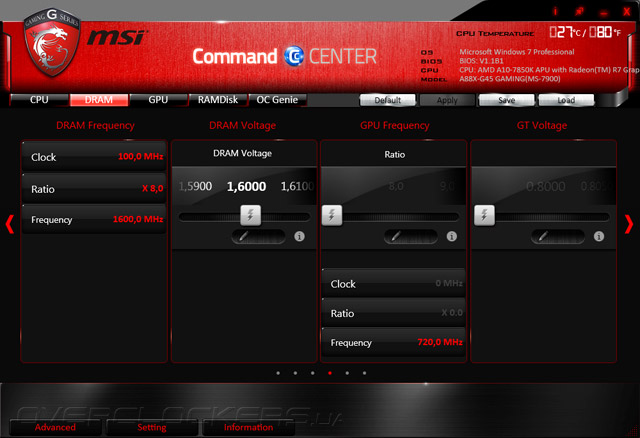640x438 pixels.
Task: Save the current profile
Action: pos(507,100)
